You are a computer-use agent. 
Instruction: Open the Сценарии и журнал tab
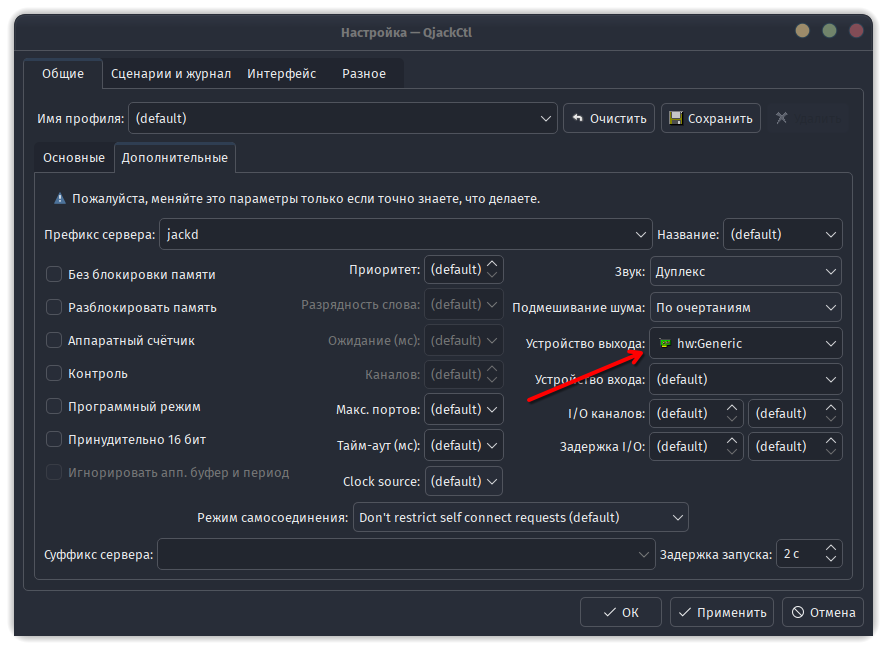(x=171, y=74)
